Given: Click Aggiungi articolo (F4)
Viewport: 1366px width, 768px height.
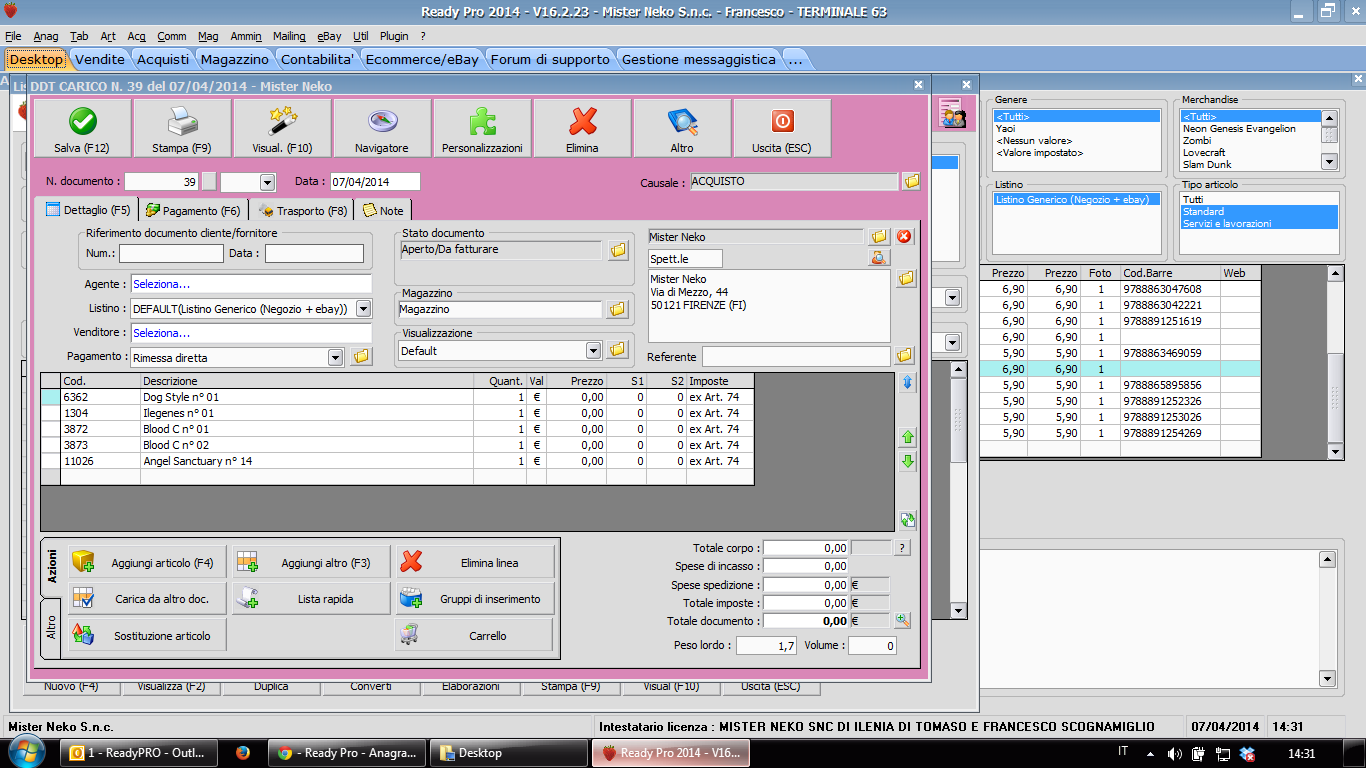Looking at the screenshot, I should pyautogui.click(x=147, y=563).
